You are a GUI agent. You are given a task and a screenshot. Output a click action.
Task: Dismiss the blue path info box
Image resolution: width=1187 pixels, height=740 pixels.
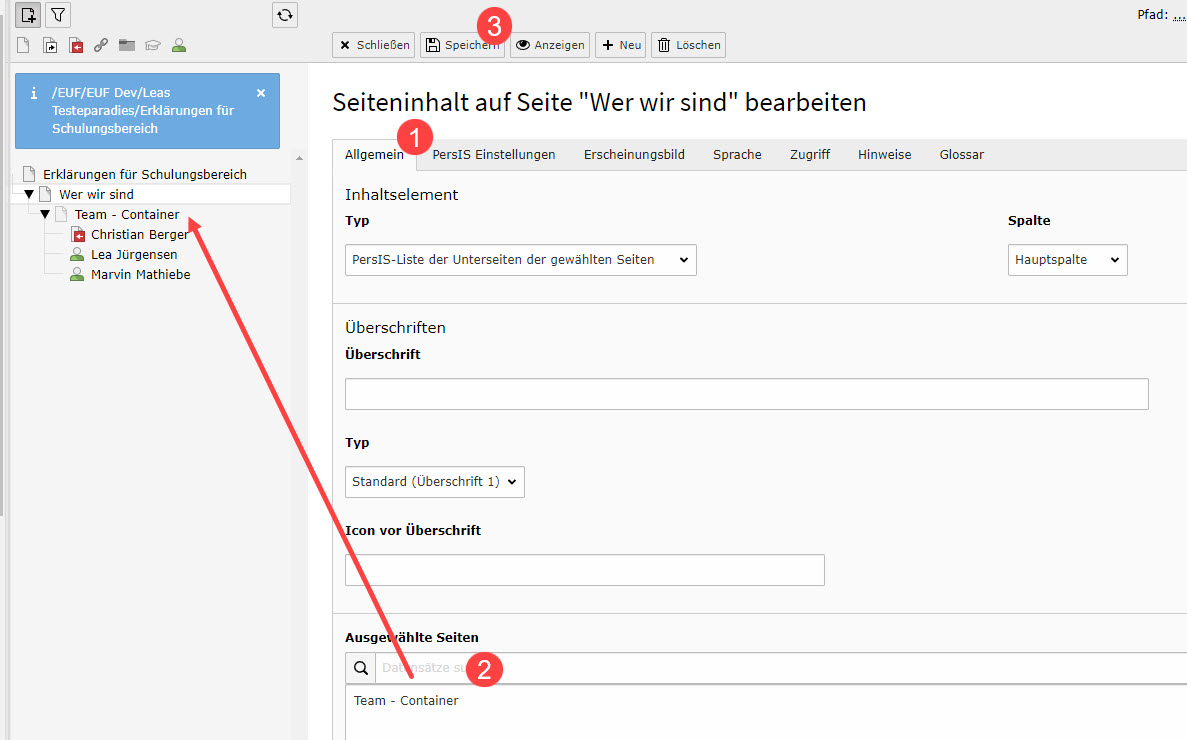click(261, 93)
